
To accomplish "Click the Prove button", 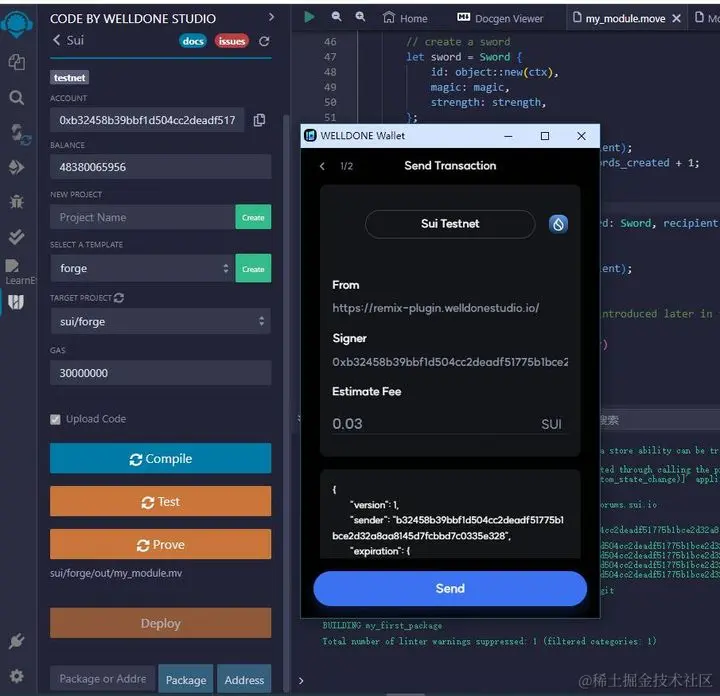I will click(160, 544).
